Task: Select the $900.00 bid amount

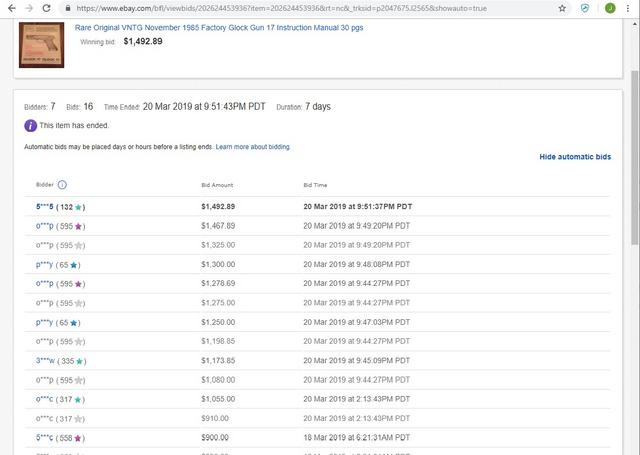Action: pyautogui.click(x=215, y=437)
